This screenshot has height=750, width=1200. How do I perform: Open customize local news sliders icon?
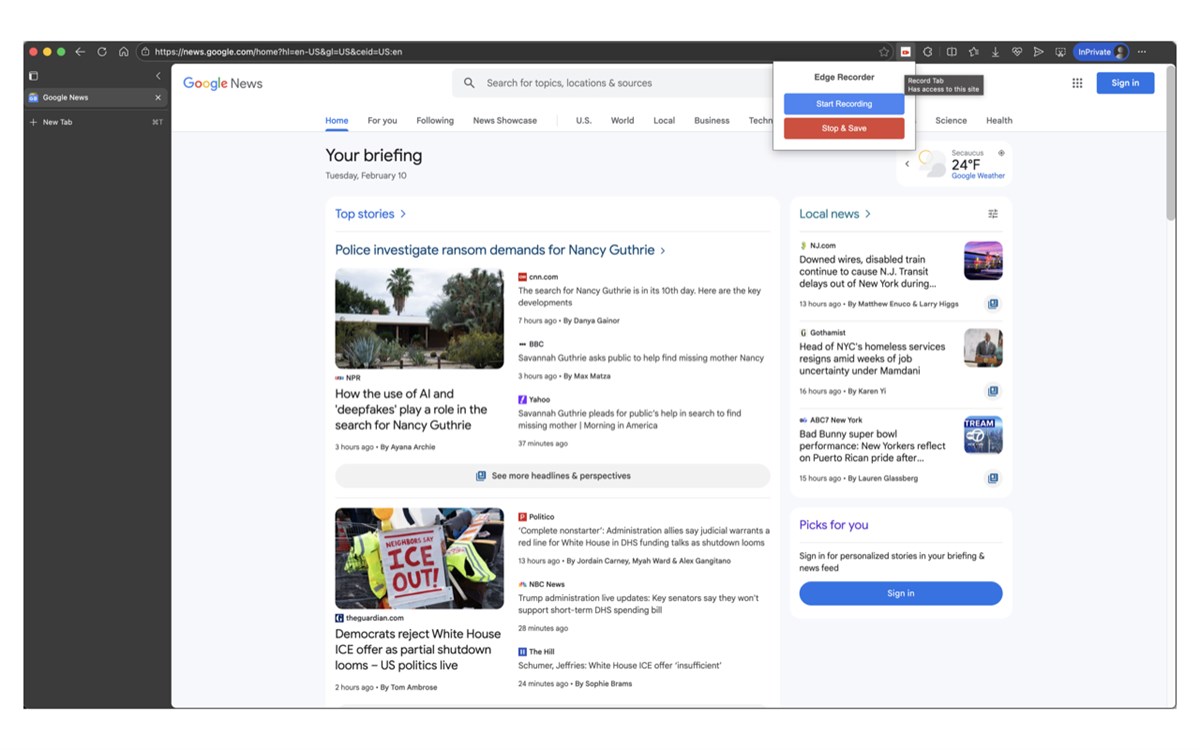[x=993, y=214]
